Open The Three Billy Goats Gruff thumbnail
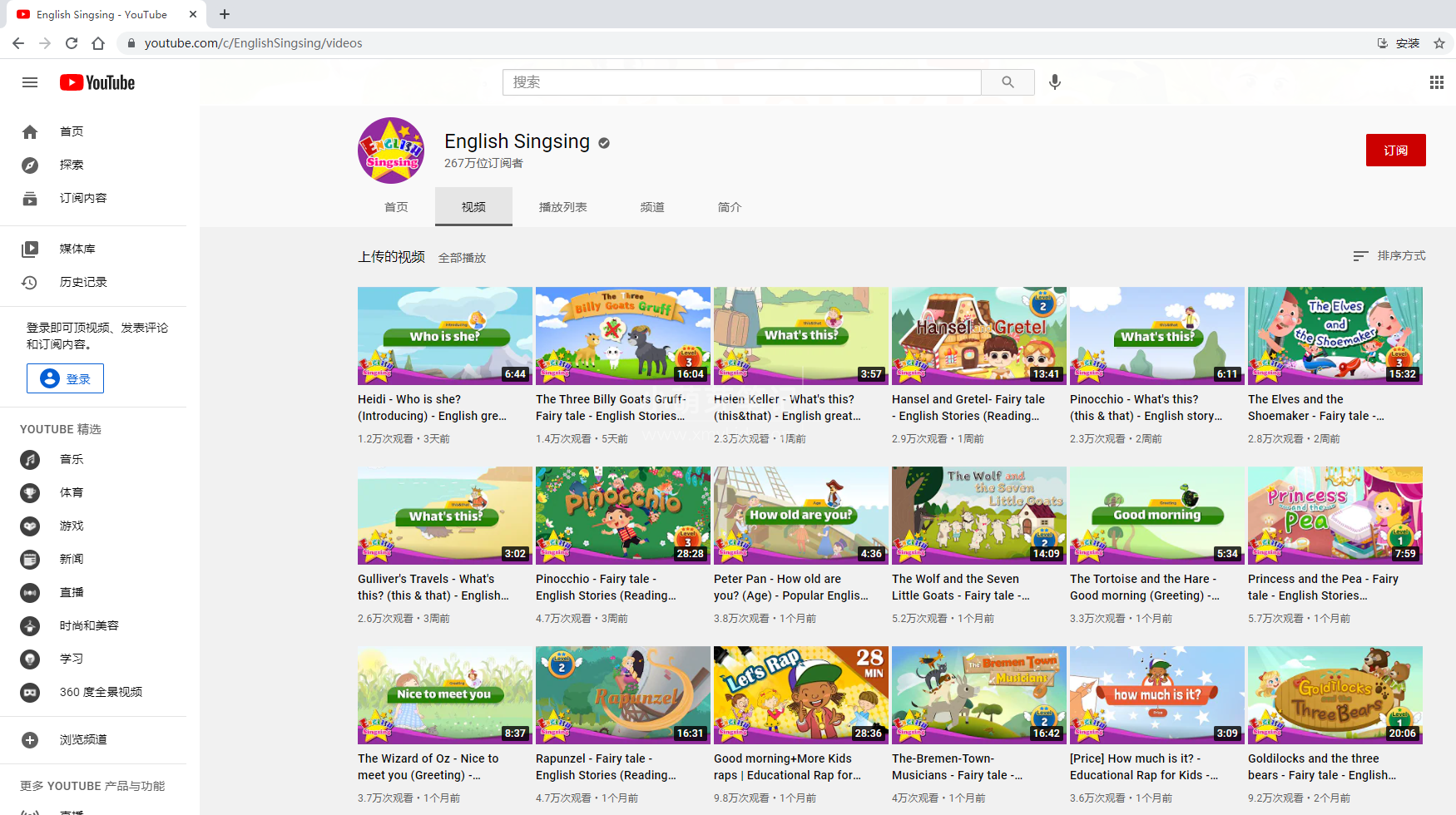1456x815 pixels. click(623, 336)
